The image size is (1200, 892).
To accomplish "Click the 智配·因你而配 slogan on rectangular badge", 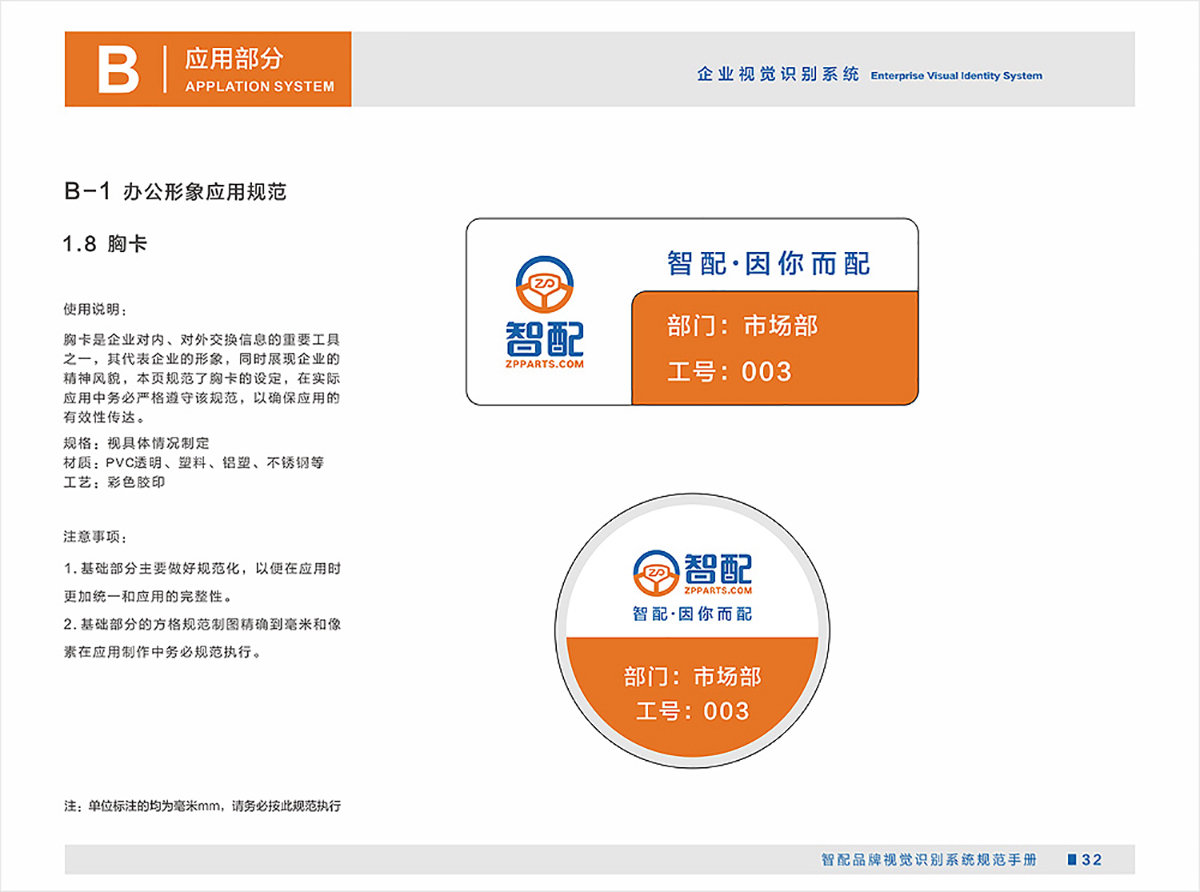I will coord(769,264).
